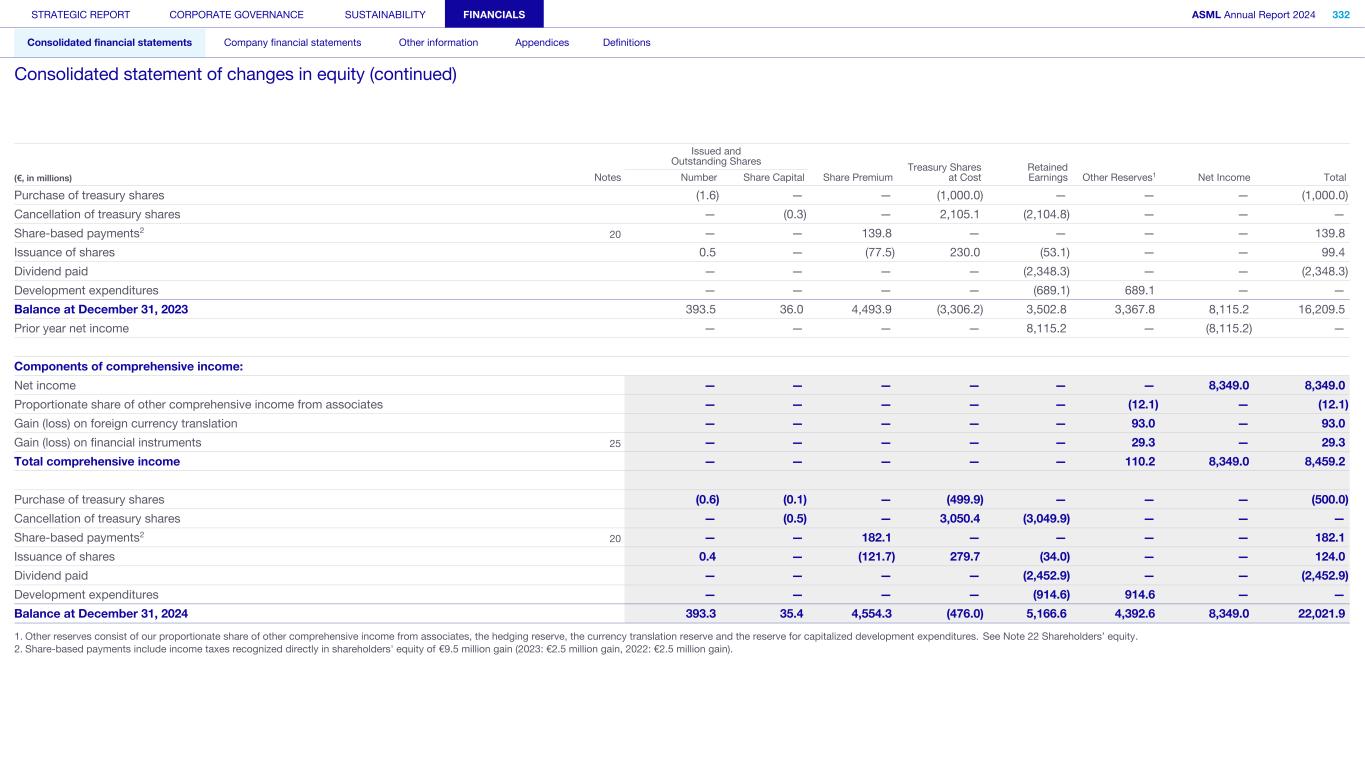Image resolution: width=1365 pixels, height=769 pixels.
Task: Open the Definitions sub-tab
Action: tap(626, 43)
